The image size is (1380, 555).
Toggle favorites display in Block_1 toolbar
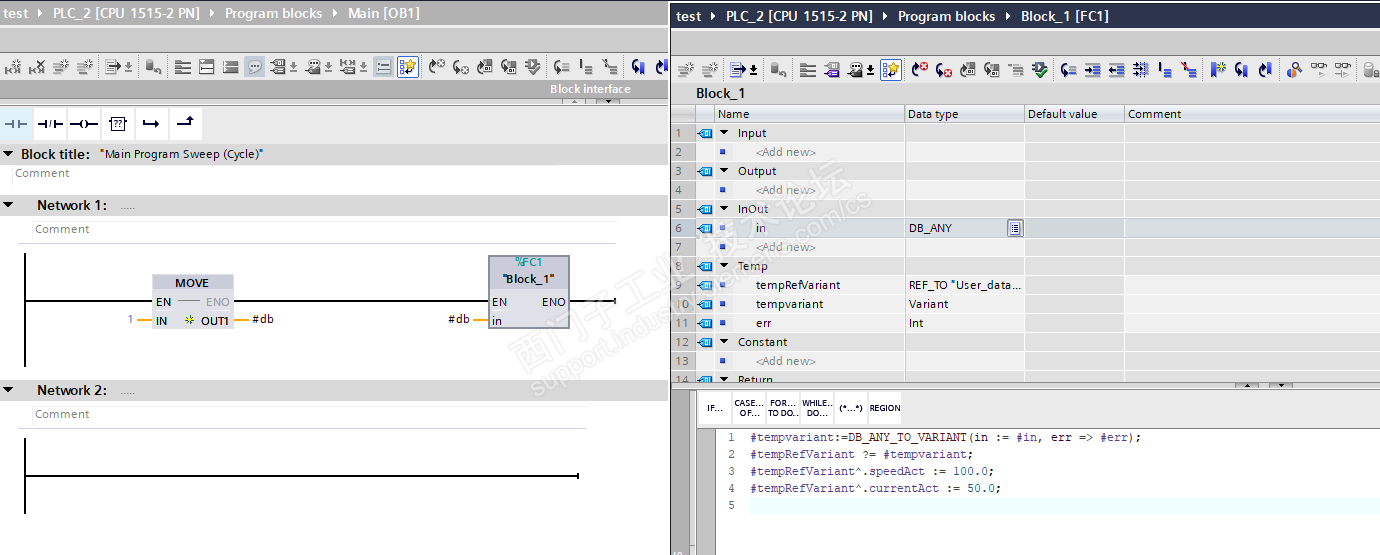click(891, 69)
